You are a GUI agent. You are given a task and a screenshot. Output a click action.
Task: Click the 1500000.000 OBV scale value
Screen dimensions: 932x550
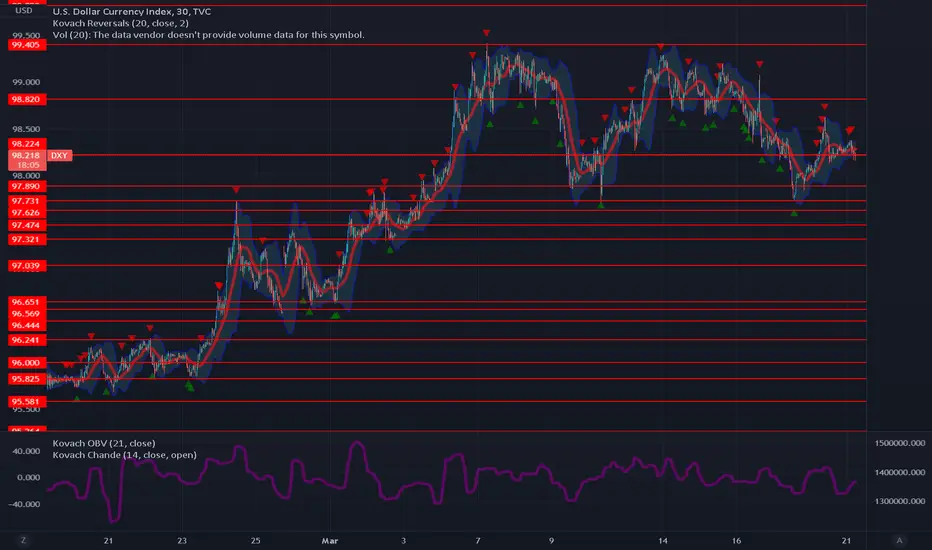[900, 443]
